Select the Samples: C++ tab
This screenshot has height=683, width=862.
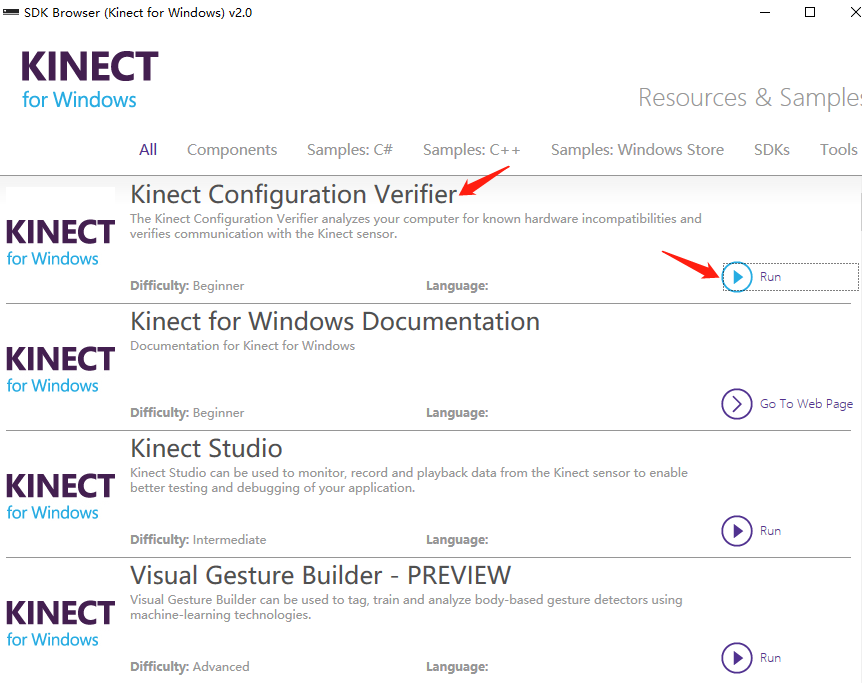pos(471,149)
